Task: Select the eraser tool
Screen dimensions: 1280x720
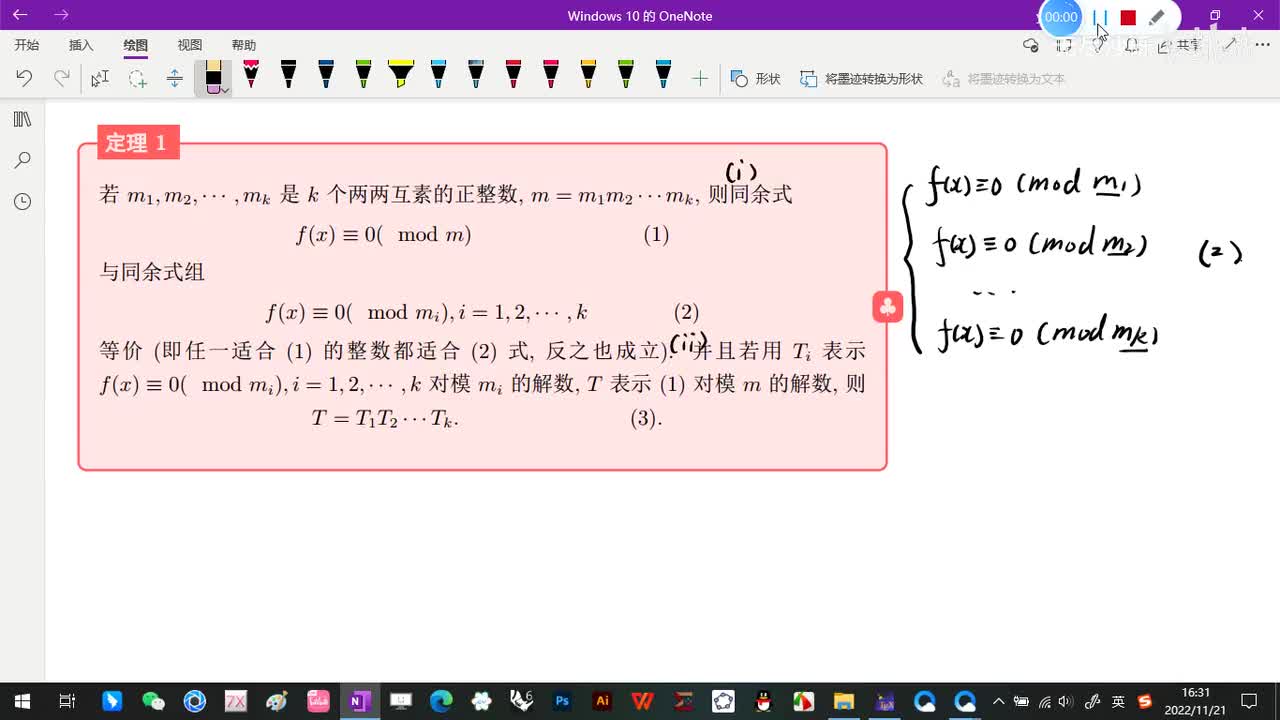Action: click(x=212, y=77)
